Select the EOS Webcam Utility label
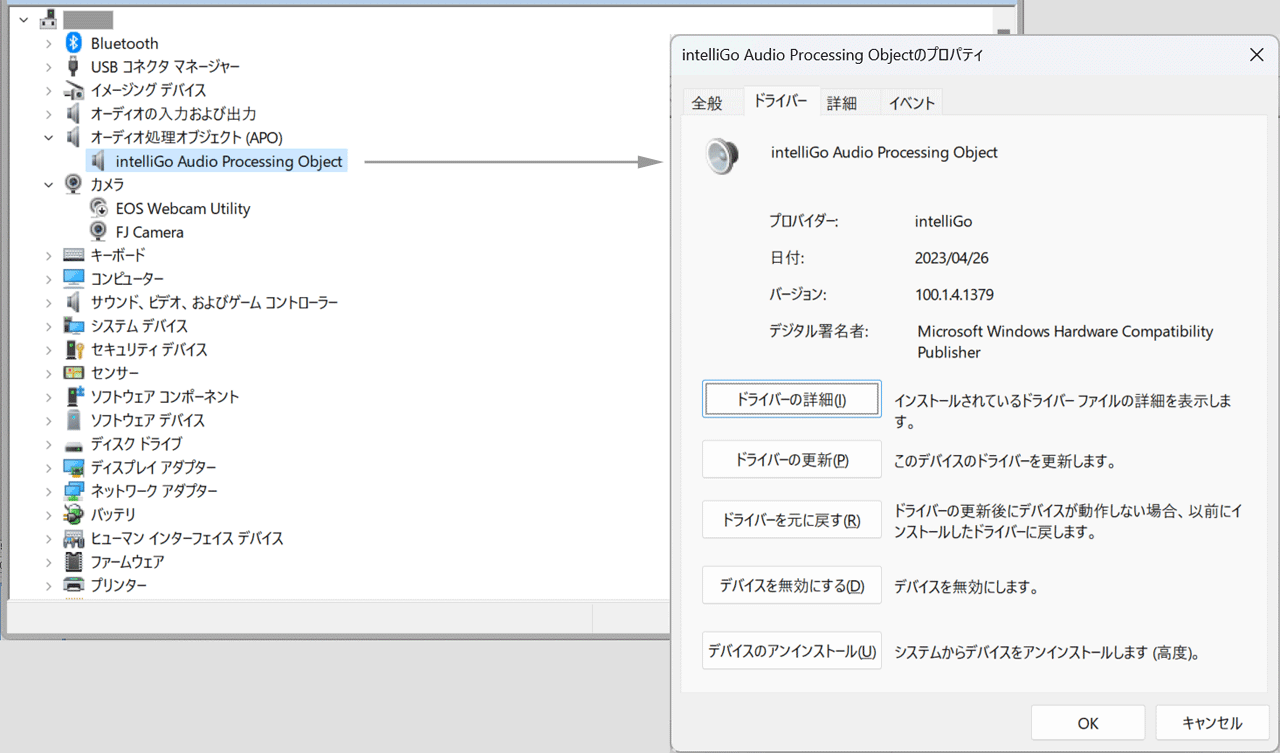Screen dimensions: 1280x753 point(183,208)
